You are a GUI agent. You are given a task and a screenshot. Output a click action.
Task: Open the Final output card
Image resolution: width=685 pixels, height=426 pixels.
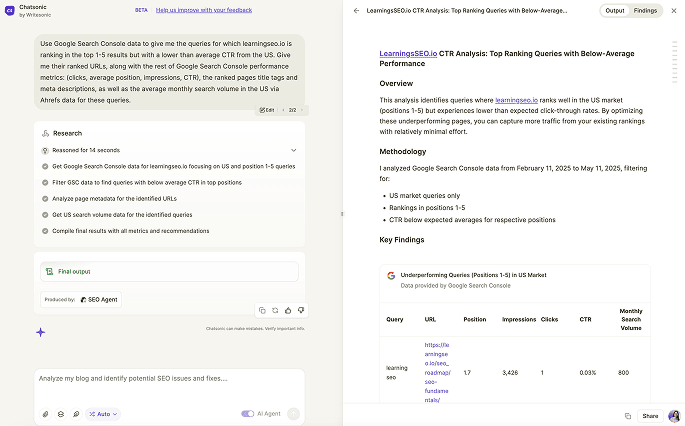170,272
